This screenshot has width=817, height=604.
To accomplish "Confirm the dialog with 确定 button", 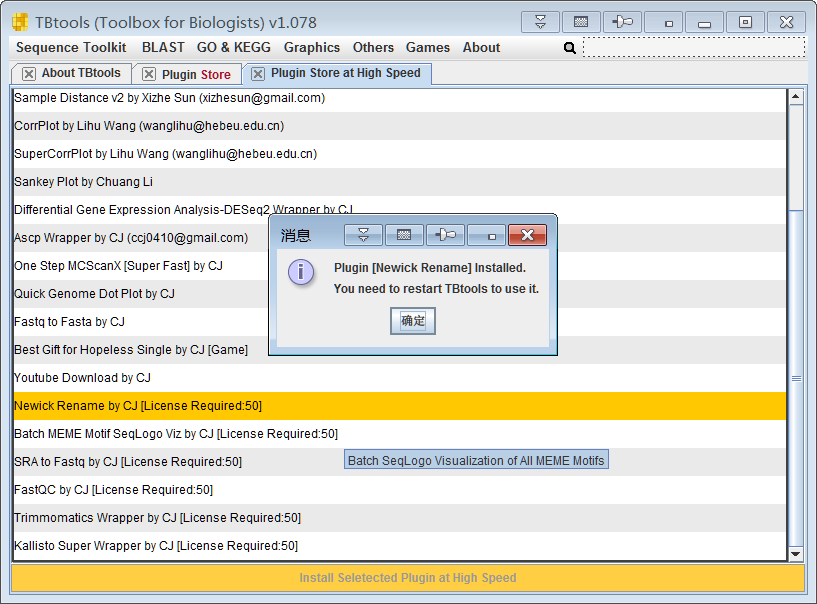I will point(413,321).
